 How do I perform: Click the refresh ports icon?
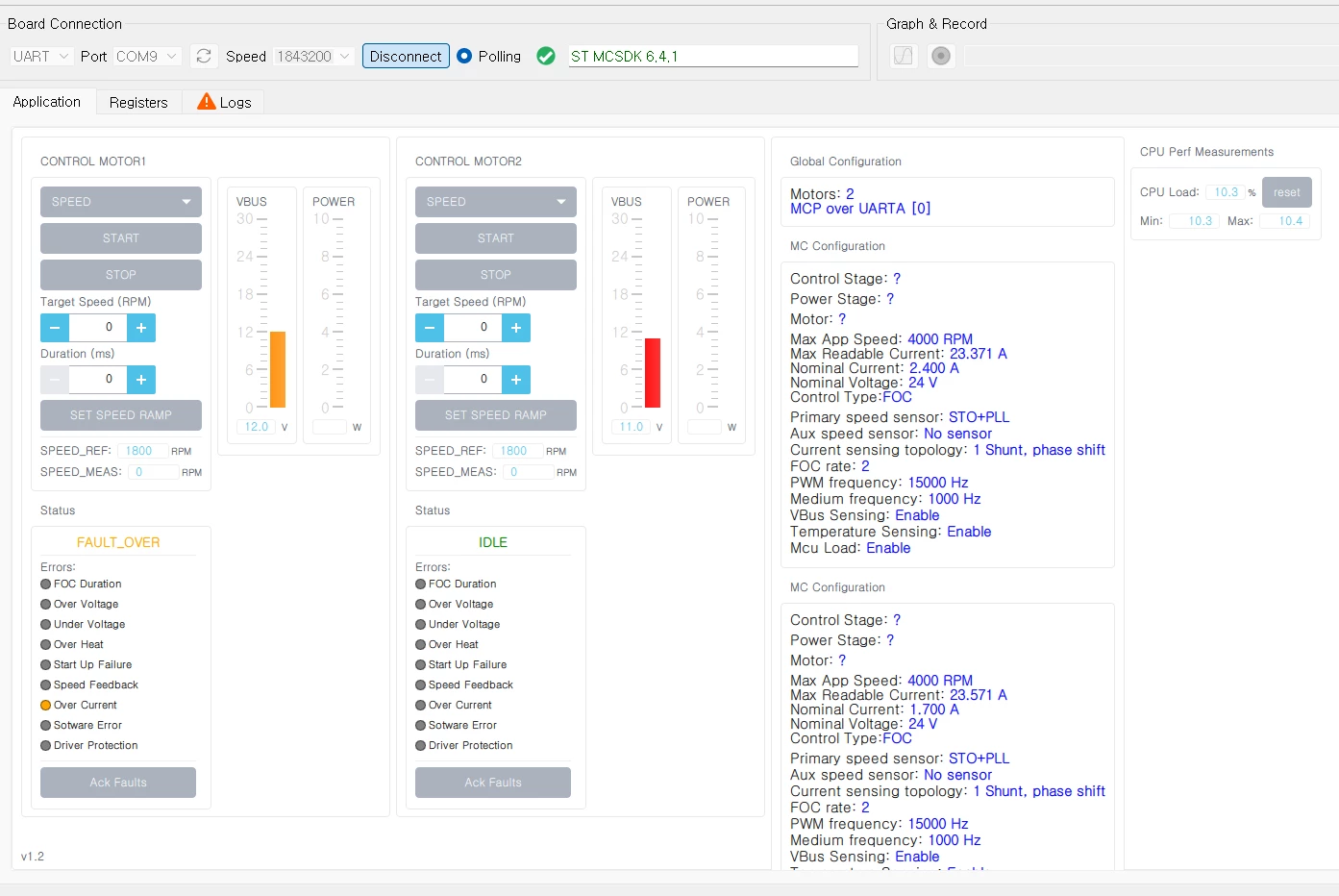(x=204, y=56)
